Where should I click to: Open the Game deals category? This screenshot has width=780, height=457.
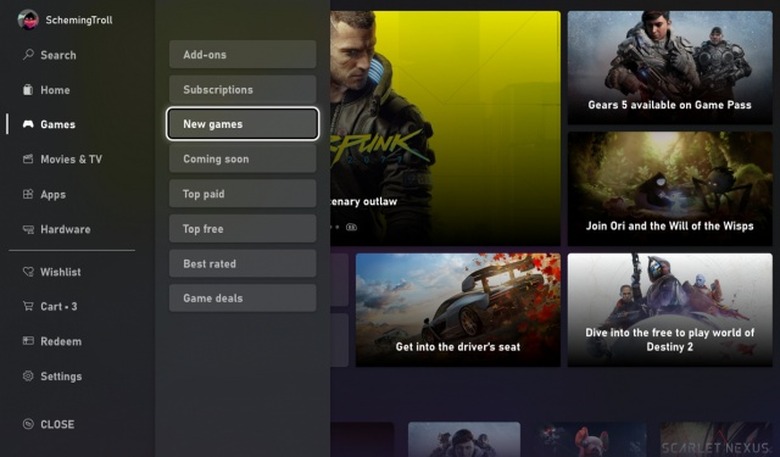(242, 298)
